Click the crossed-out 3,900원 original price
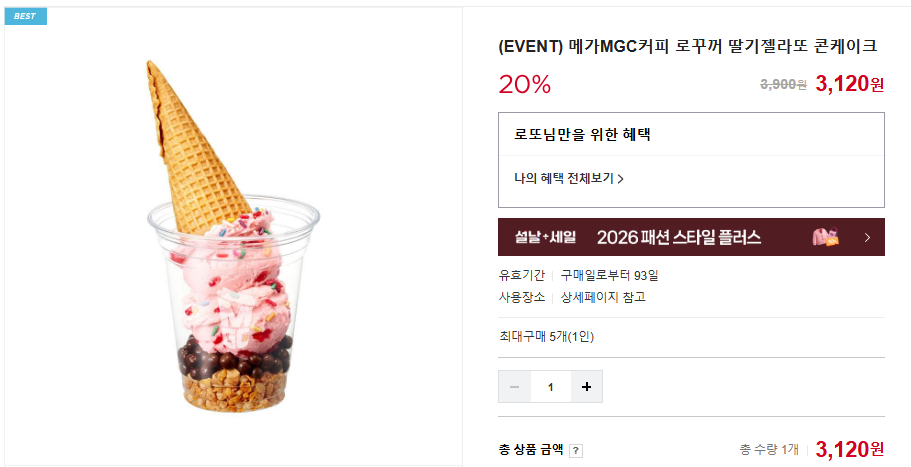 (783, 85)
